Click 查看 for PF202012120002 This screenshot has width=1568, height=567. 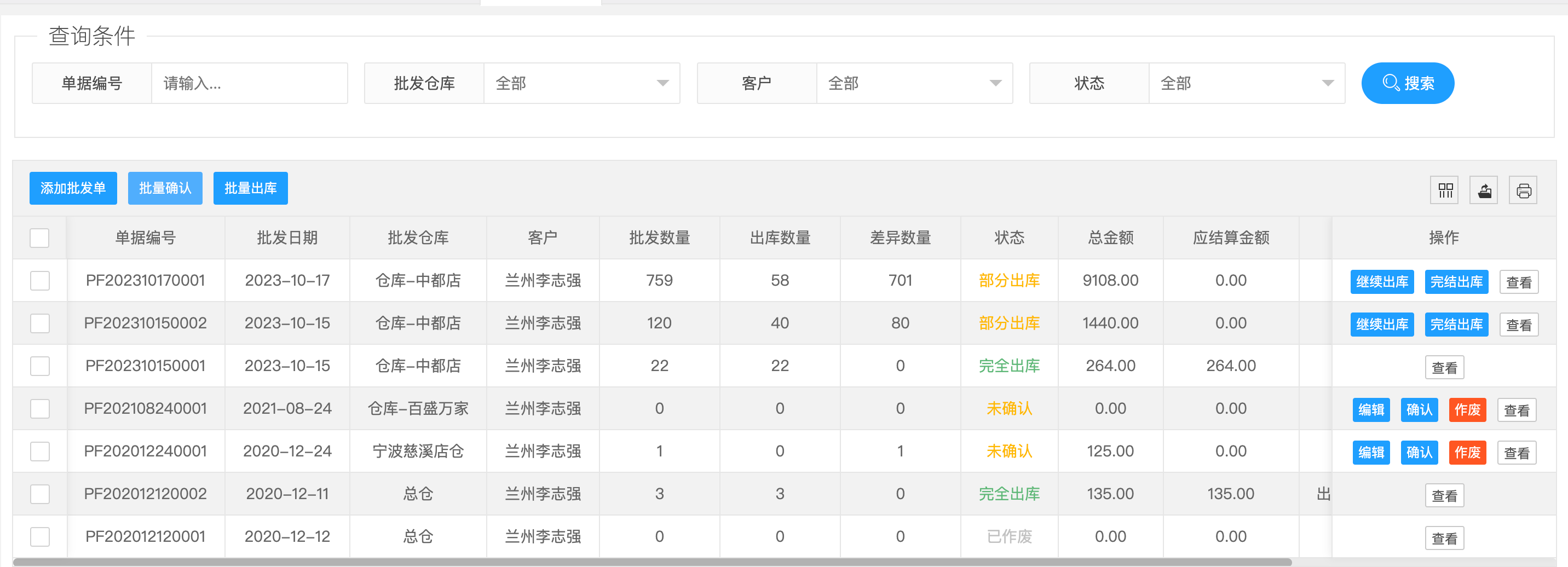pyautogui.click(x=1444, y=495)
